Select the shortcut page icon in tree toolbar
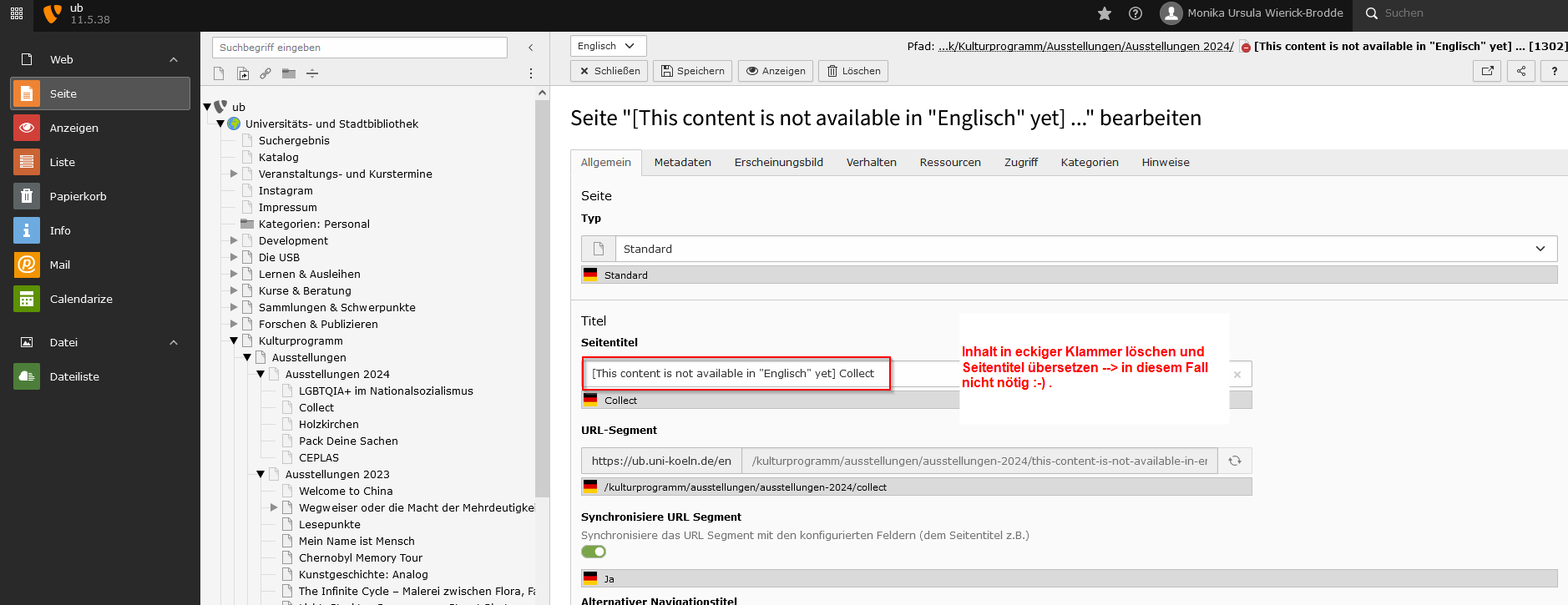Viewport: 1568px width, 605px height. click(242, 73)
